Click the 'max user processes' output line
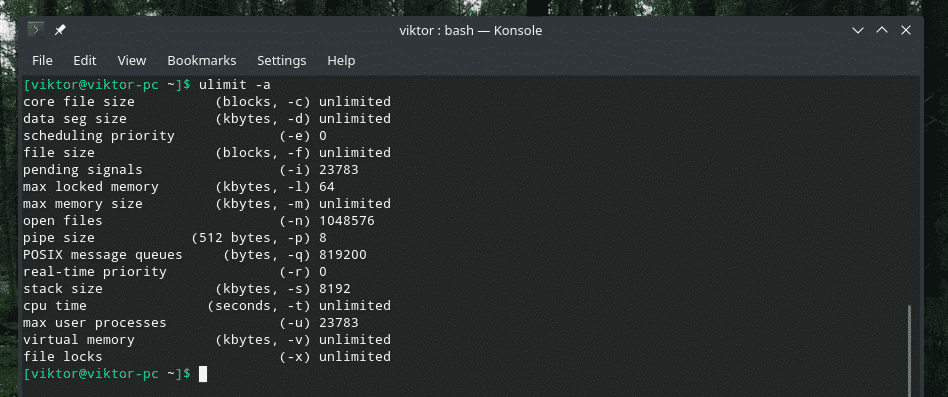 point(190,323)
